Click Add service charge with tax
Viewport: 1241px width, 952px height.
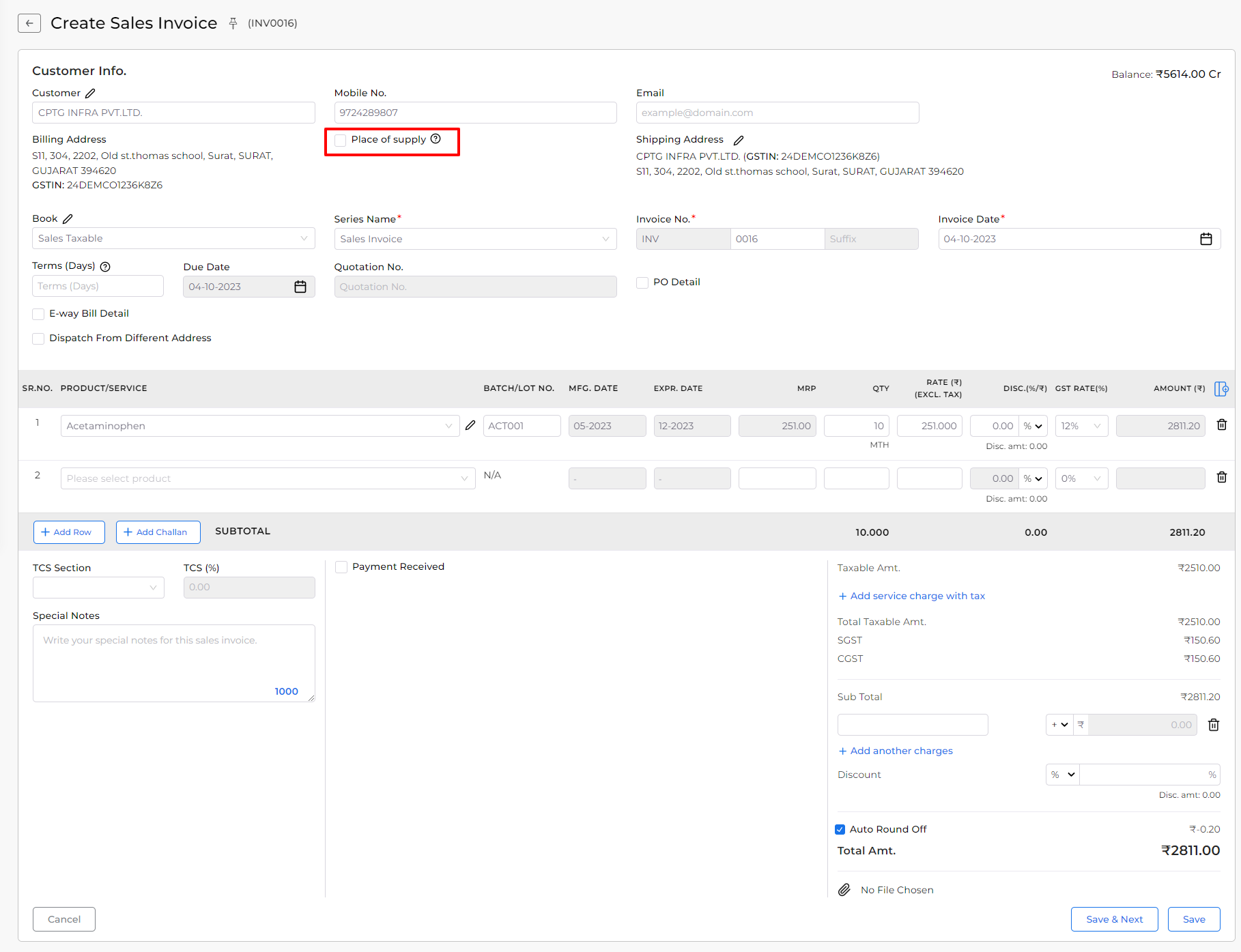912,596
